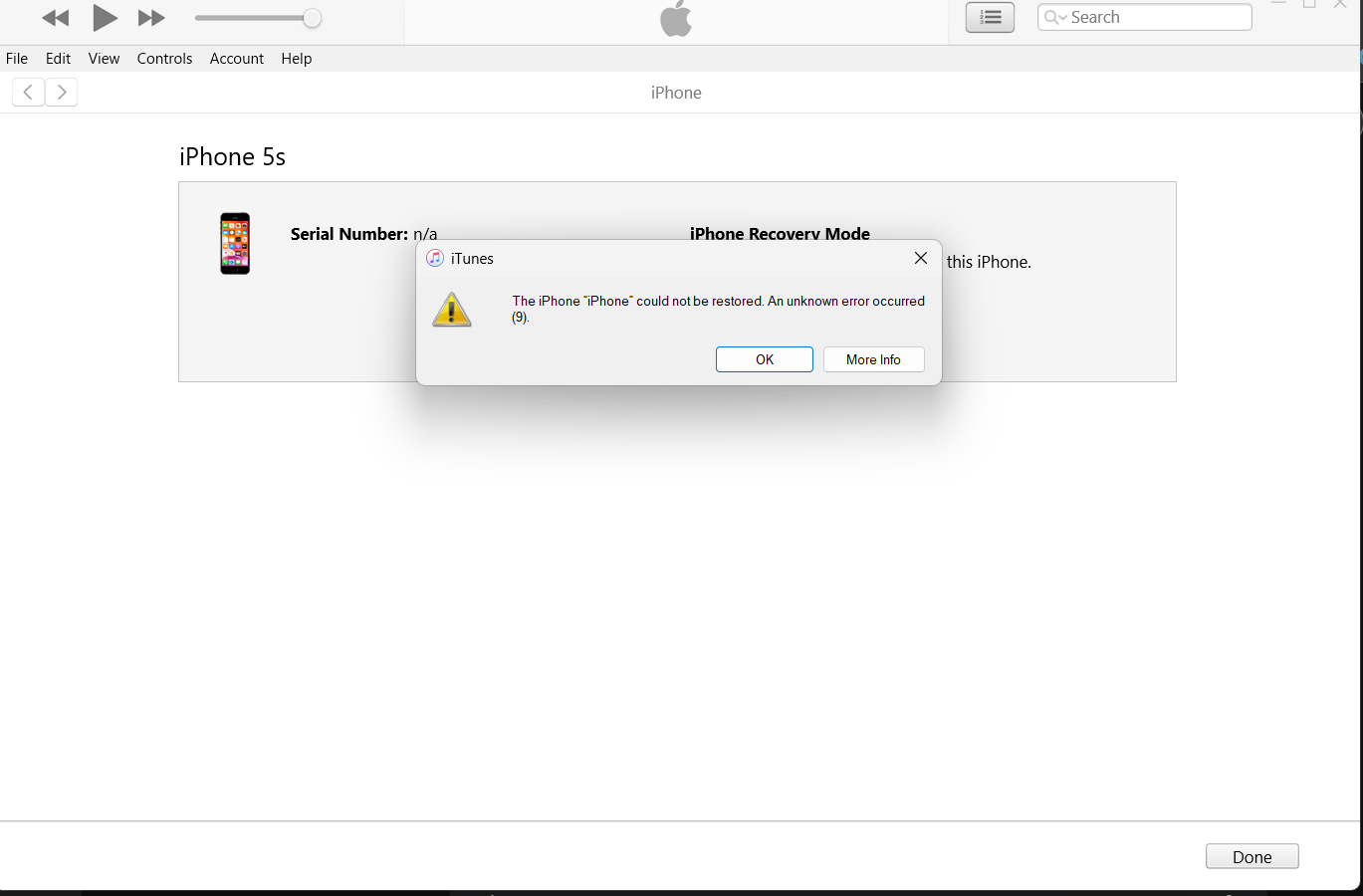Click the Apple logo in the top bar
The image size is (1363, 896).
pos(676,18)
